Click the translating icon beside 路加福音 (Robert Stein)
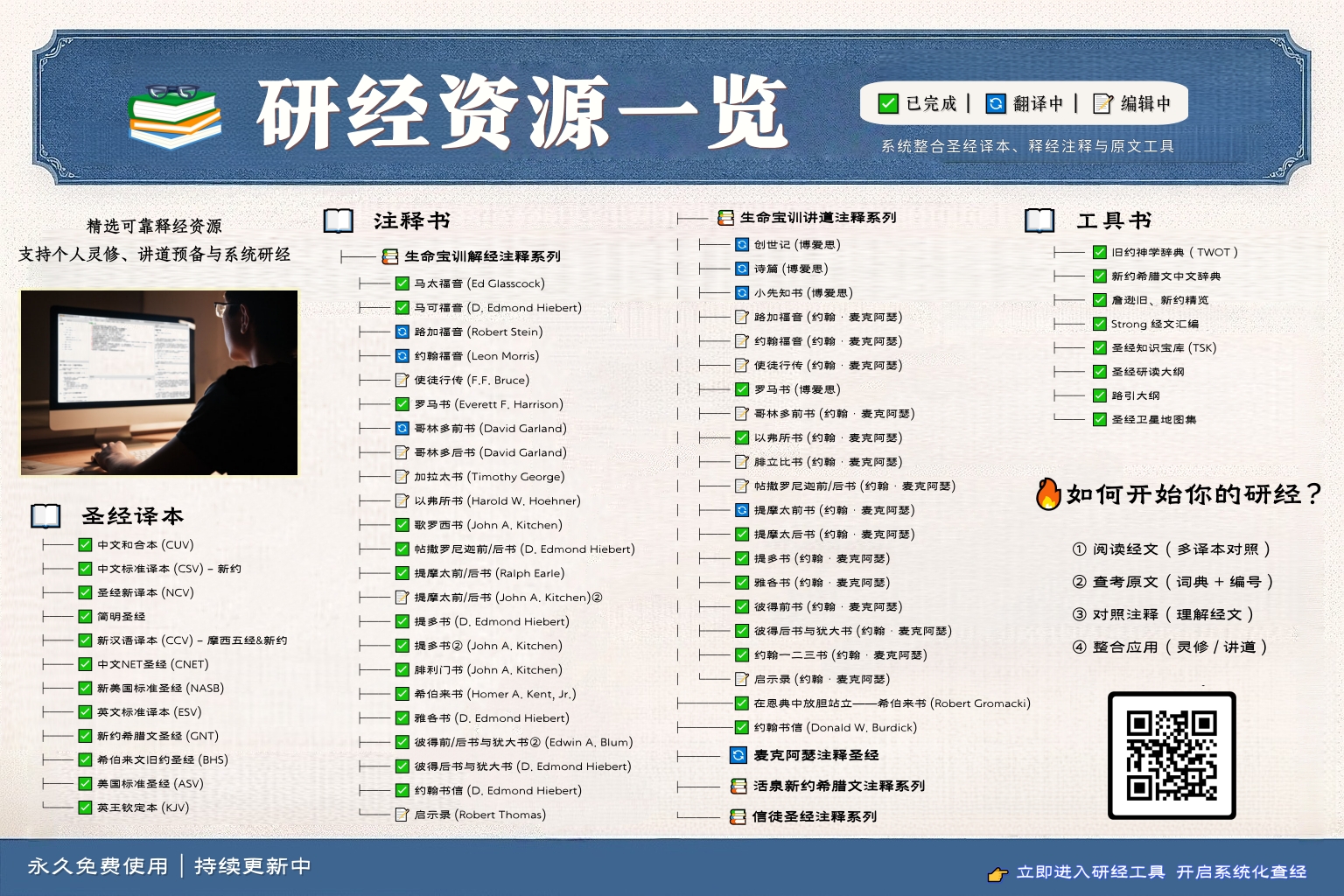 point(402,332)
